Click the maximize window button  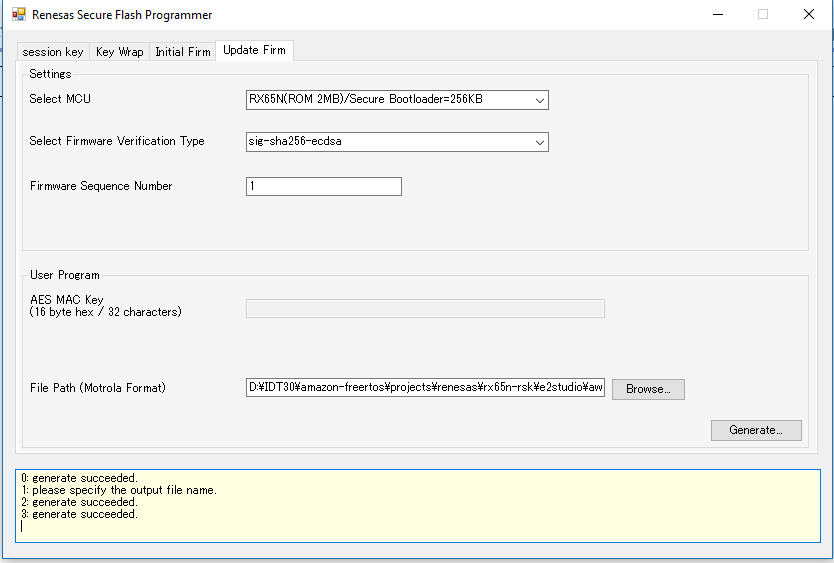pos(763,15)
